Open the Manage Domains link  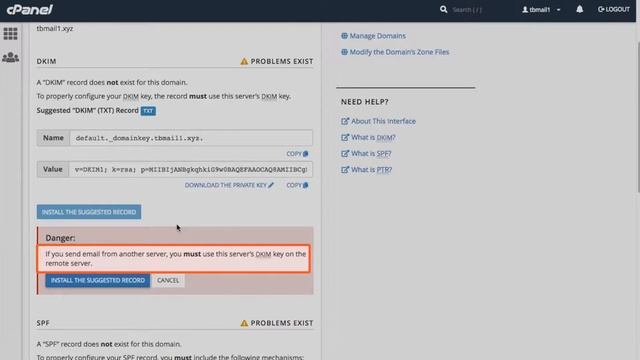click(378, 36)
